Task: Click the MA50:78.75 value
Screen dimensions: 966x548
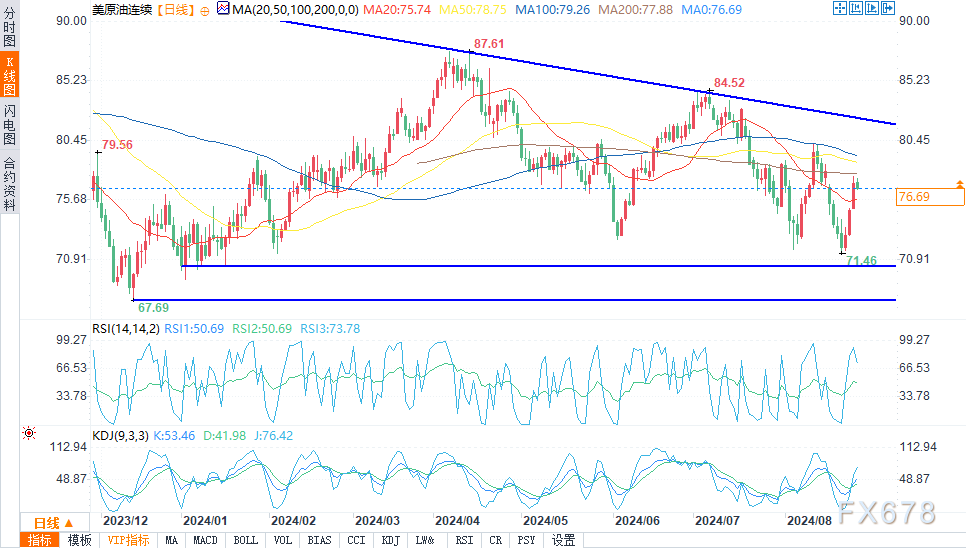Action: click(x=473, y=10)
